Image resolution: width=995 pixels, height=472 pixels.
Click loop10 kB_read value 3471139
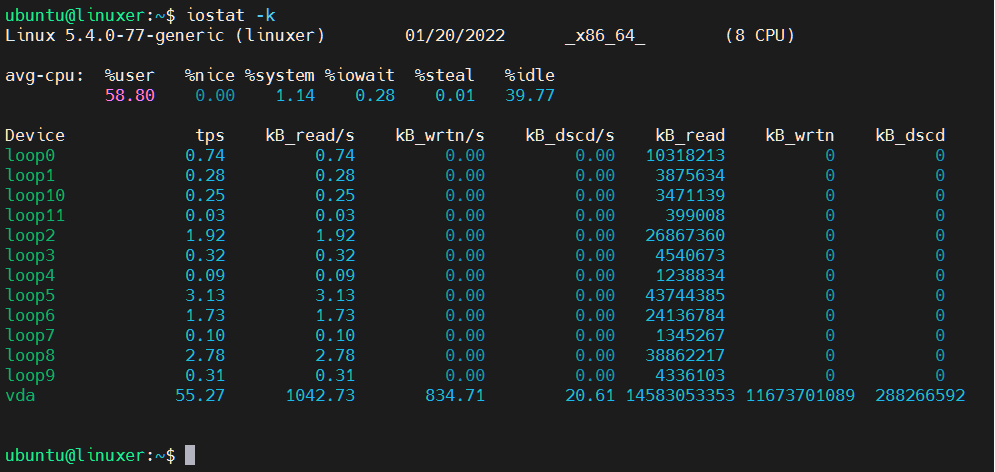pyautogui.click(x=690, y=195)
